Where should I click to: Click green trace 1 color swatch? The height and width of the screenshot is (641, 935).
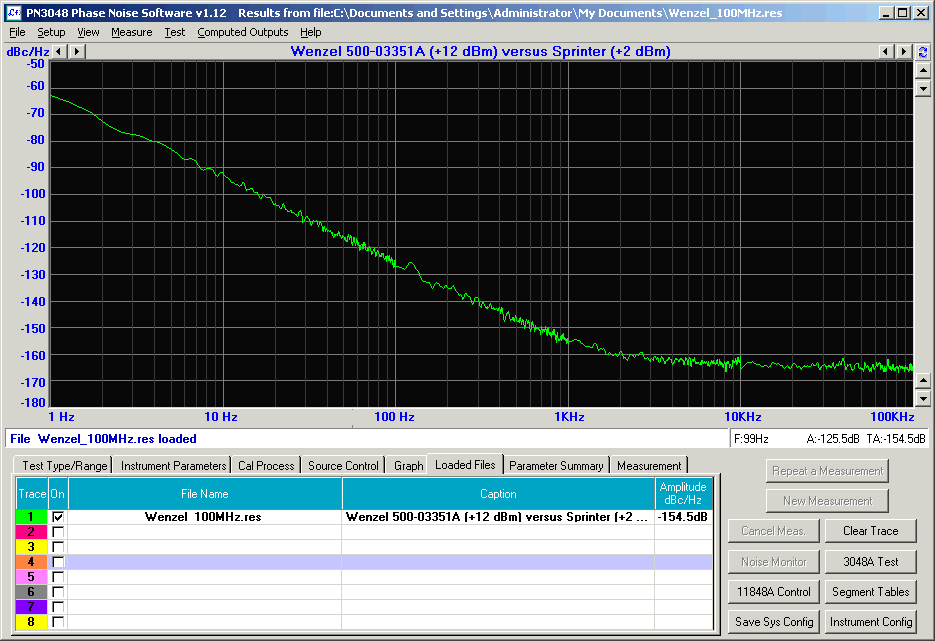point(32,516)
